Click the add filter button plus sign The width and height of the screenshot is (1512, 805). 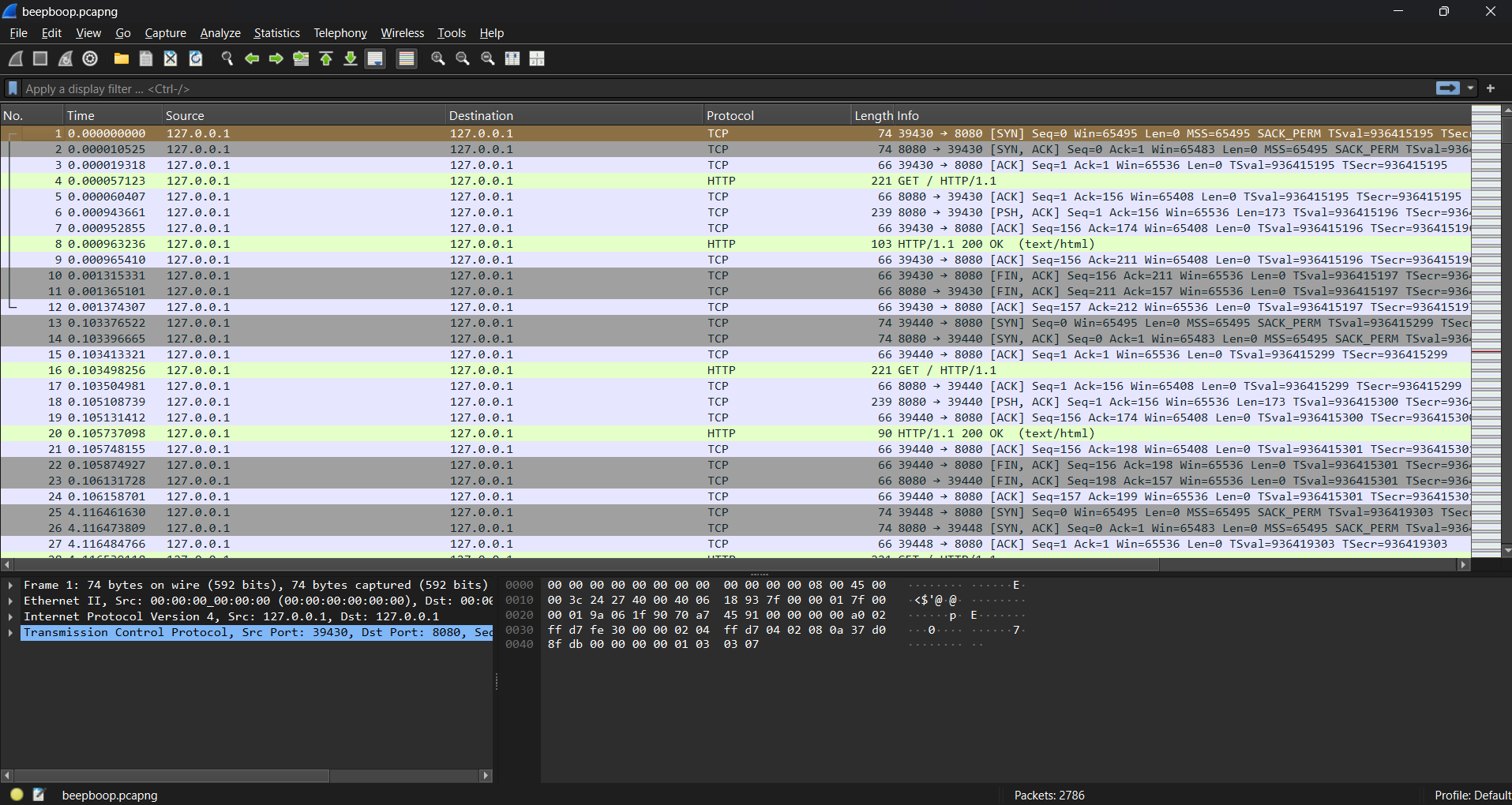coord(1491,88)
